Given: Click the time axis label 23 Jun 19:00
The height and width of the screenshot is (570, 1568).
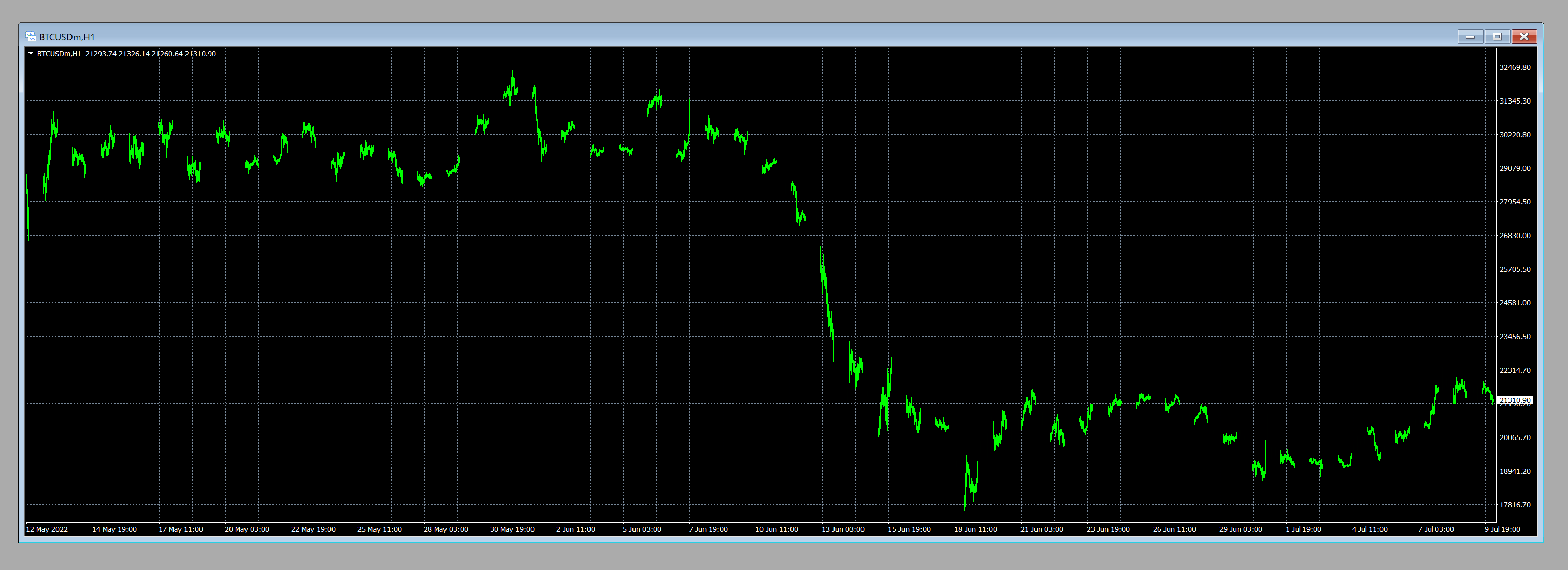Looking at the screenshot, I should (1109, 529).
